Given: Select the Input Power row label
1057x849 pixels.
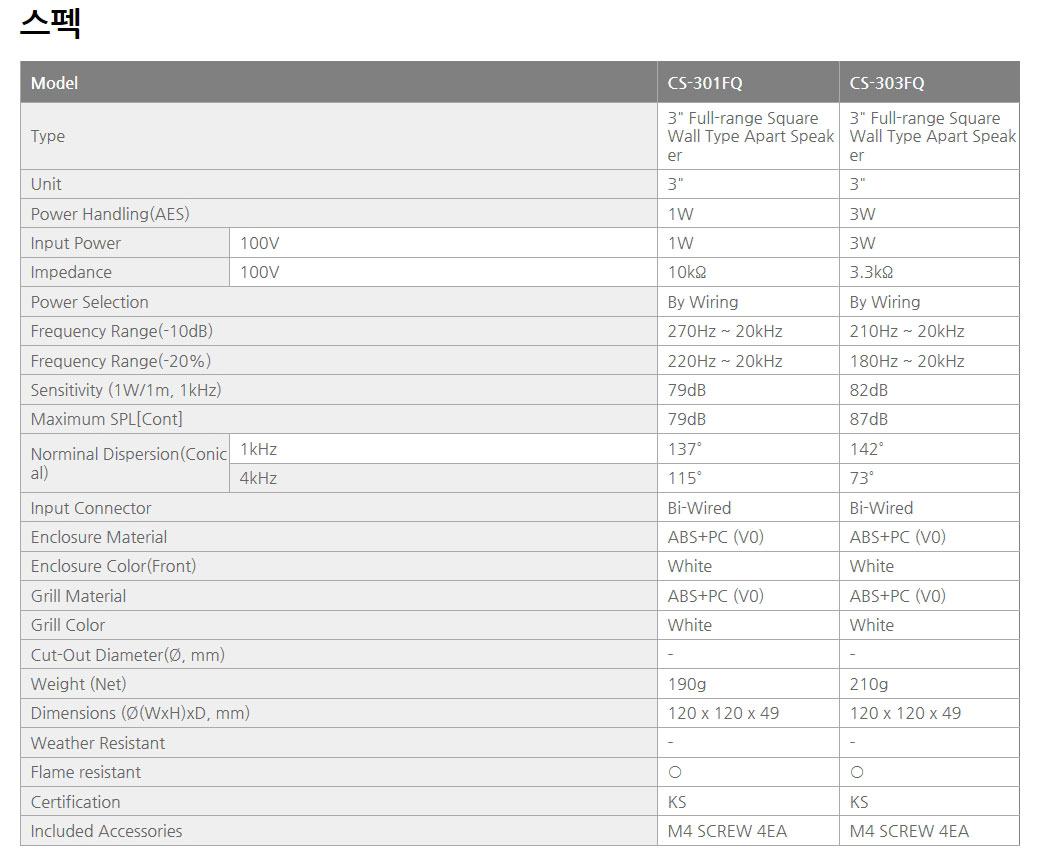Looking at the screenshot, I should [76, 243].
